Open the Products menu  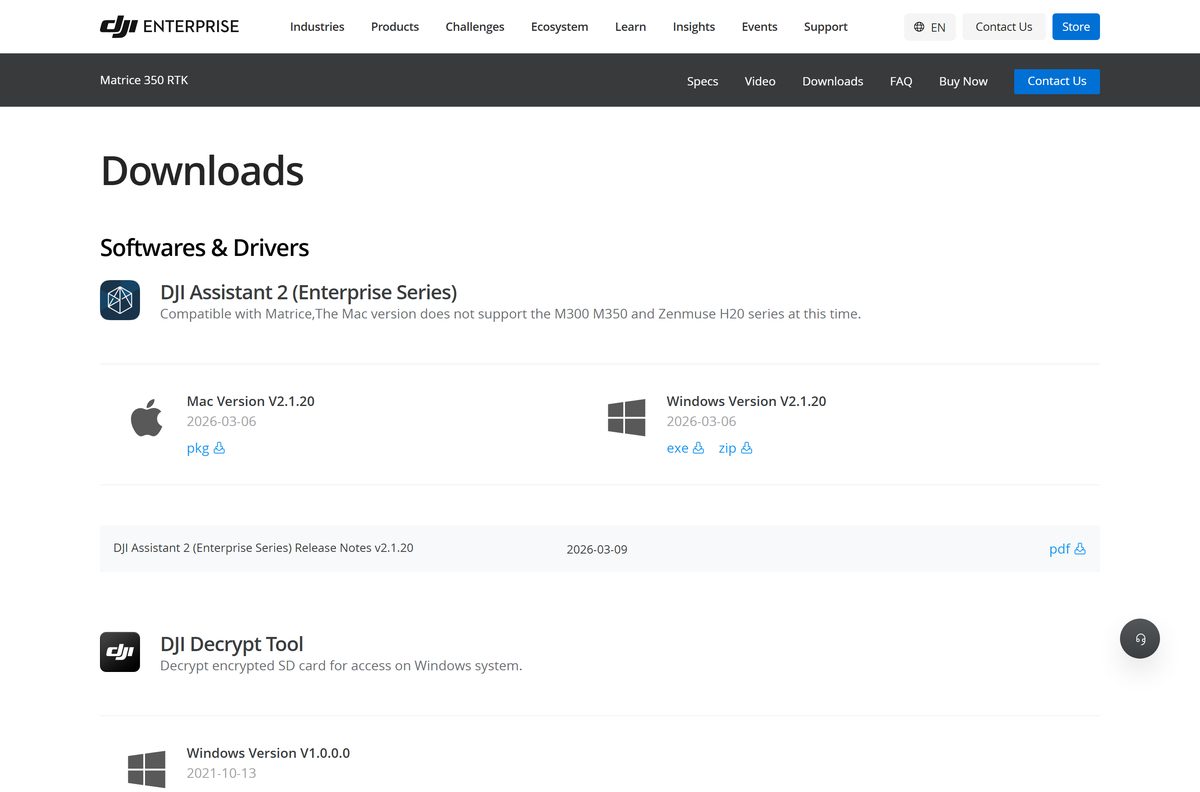pos(395,27)
